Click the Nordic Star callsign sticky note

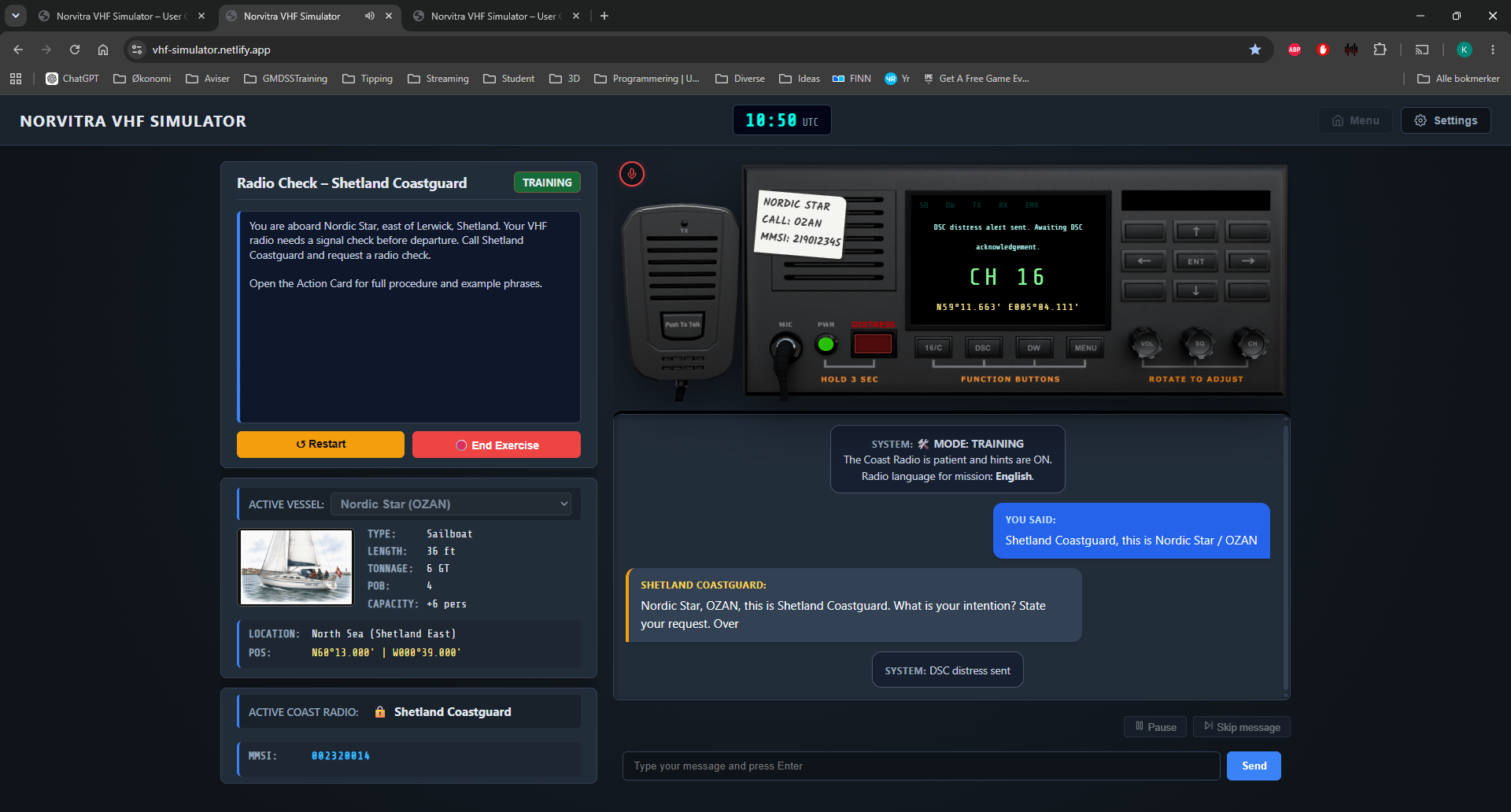tap(800, 223)
